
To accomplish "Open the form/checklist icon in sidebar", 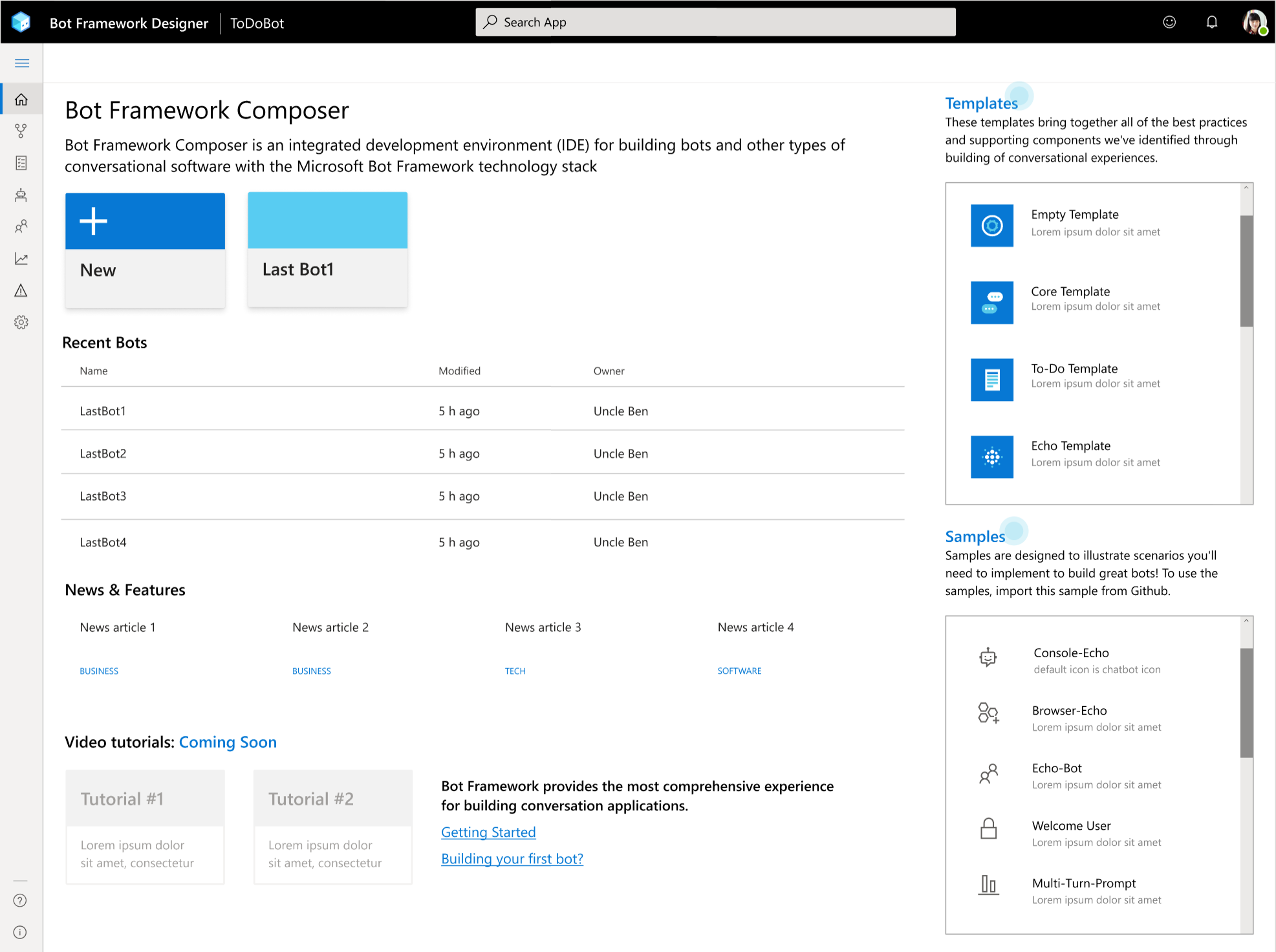I will coord(21,163).
